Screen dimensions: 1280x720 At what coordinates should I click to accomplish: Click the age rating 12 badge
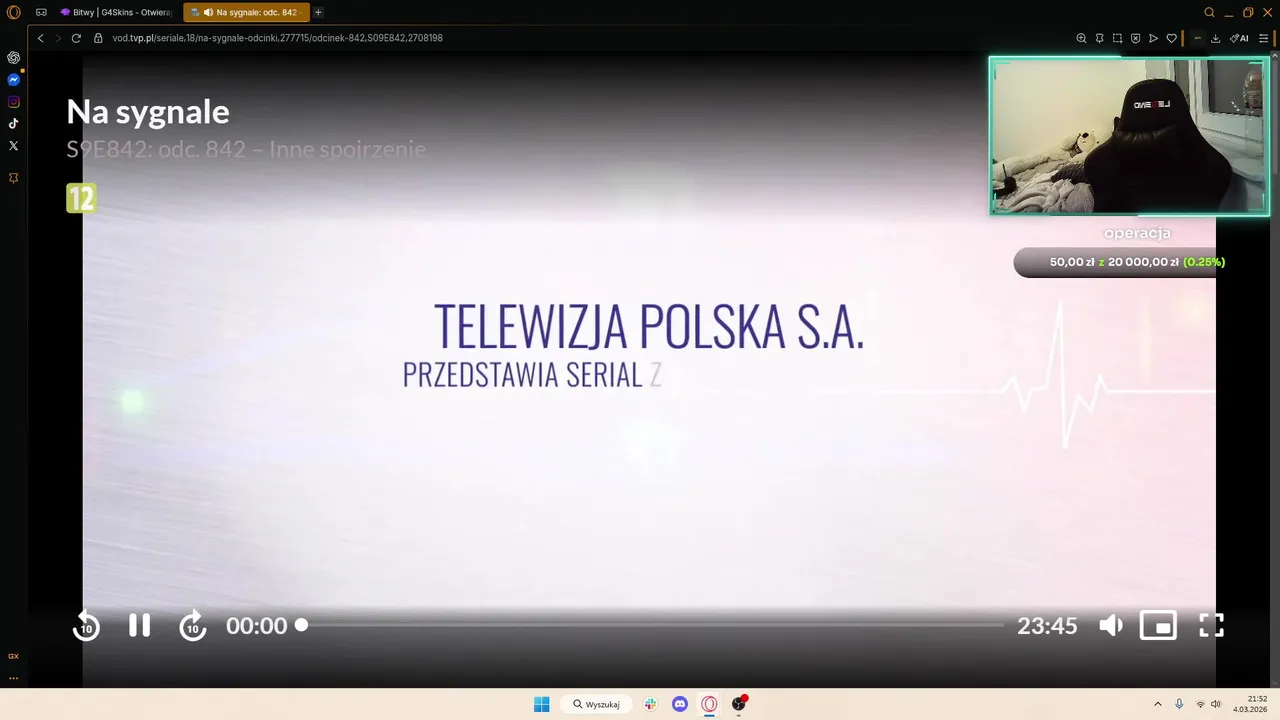tap(81, 198)
